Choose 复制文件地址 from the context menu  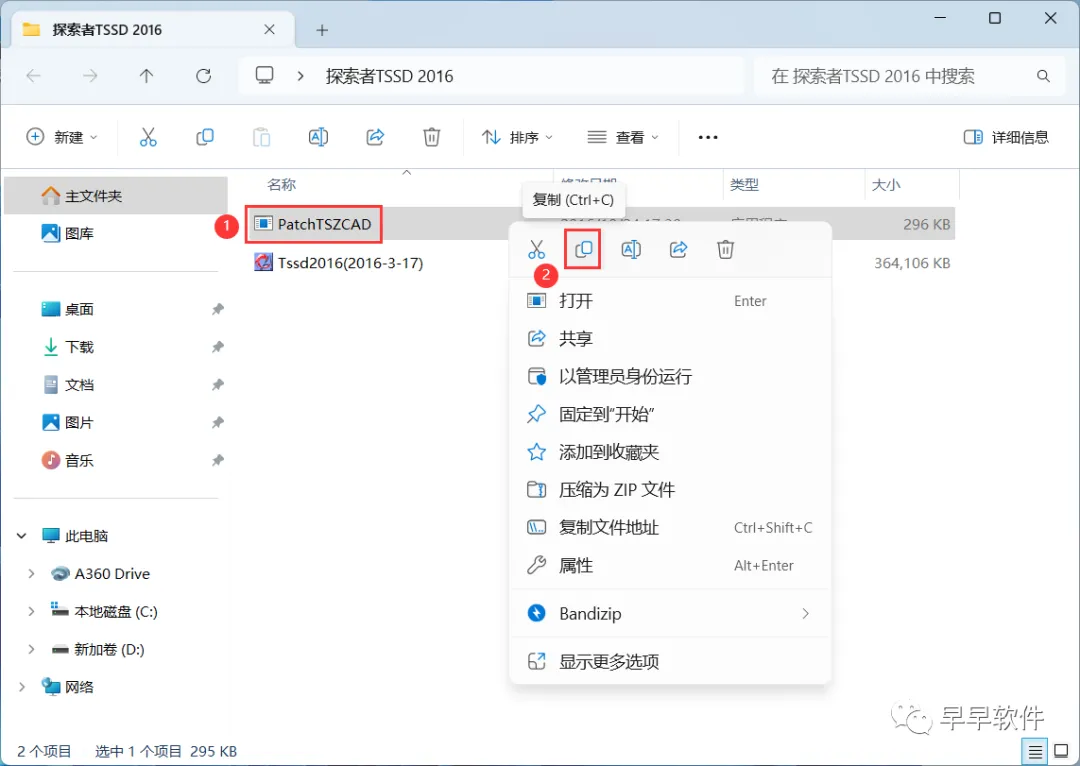click(x=670, y=528)
